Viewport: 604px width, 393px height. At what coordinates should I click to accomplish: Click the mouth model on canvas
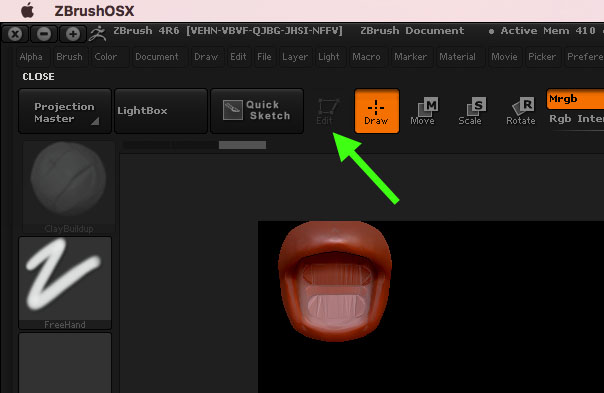(335, 281)
